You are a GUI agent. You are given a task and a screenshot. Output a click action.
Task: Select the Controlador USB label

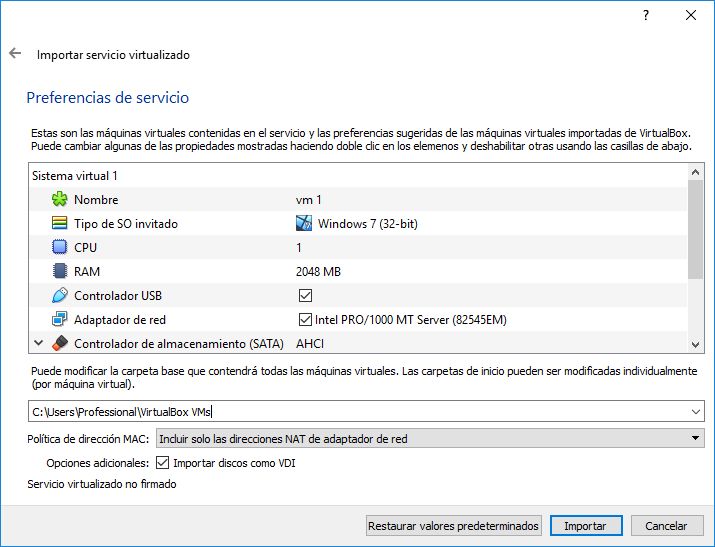118,296
